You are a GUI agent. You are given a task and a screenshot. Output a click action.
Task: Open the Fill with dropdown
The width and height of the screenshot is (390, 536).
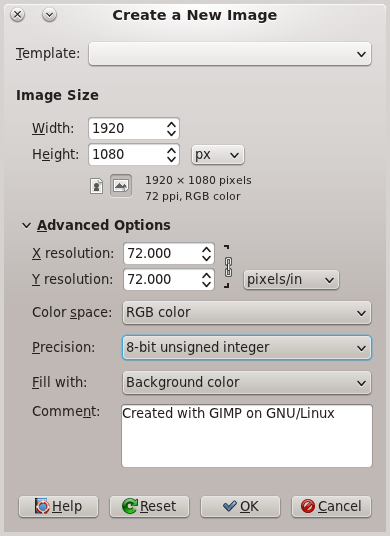click(x=247, y=383)
